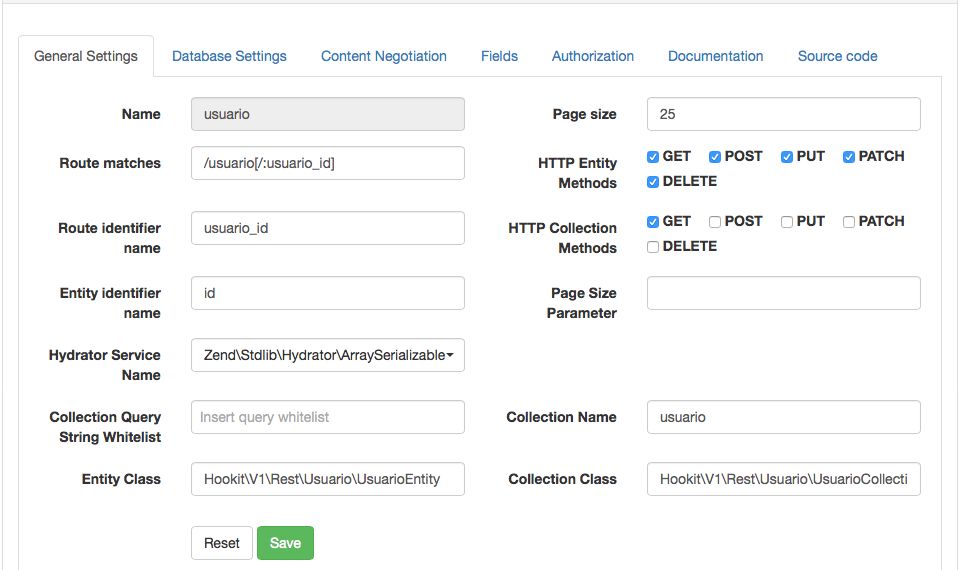The height and width of the screenshot is (570, 965).
Task: Enable DELETE for HTTP Collection Methods
Action: [653, 247]
